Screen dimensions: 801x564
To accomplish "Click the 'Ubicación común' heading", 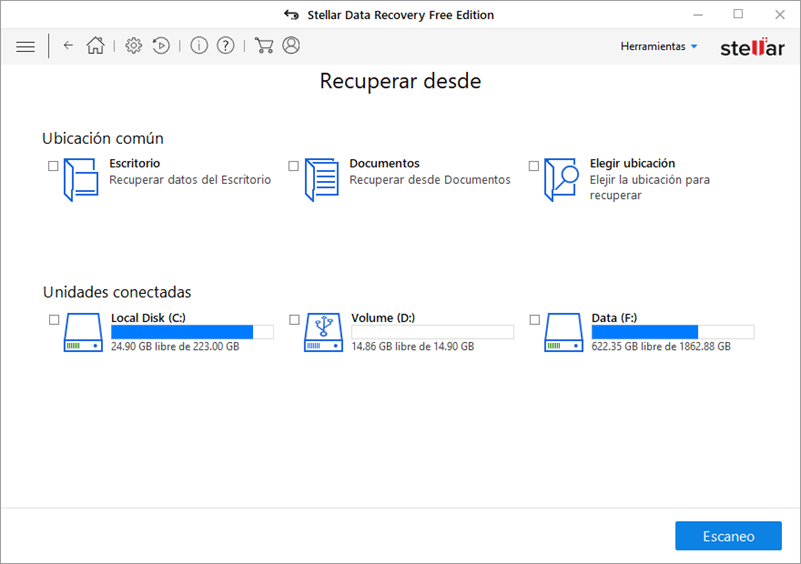I will coord(103,138).
